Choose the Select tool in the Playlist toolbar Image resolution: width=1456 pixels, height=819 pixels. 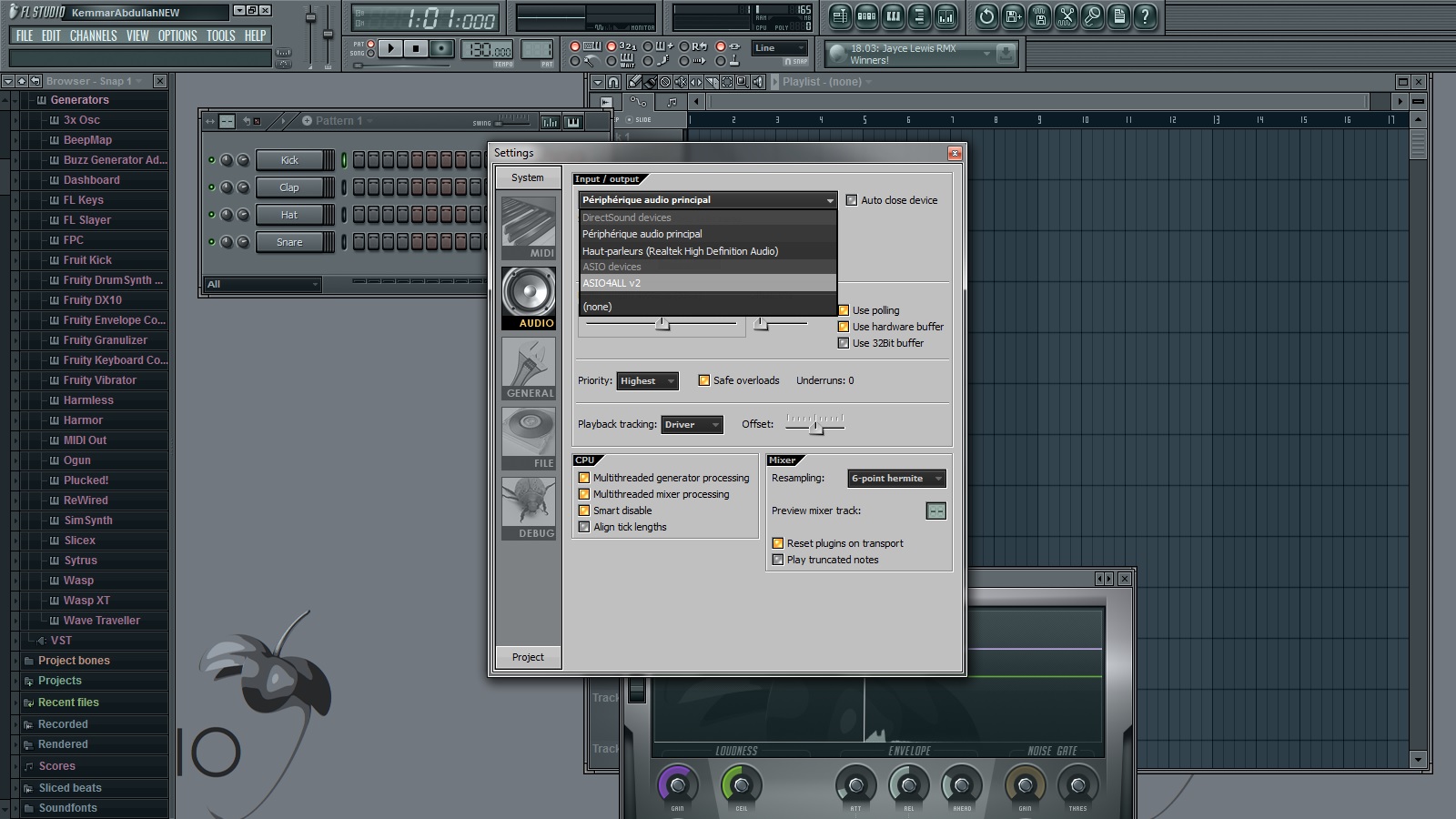727,82
